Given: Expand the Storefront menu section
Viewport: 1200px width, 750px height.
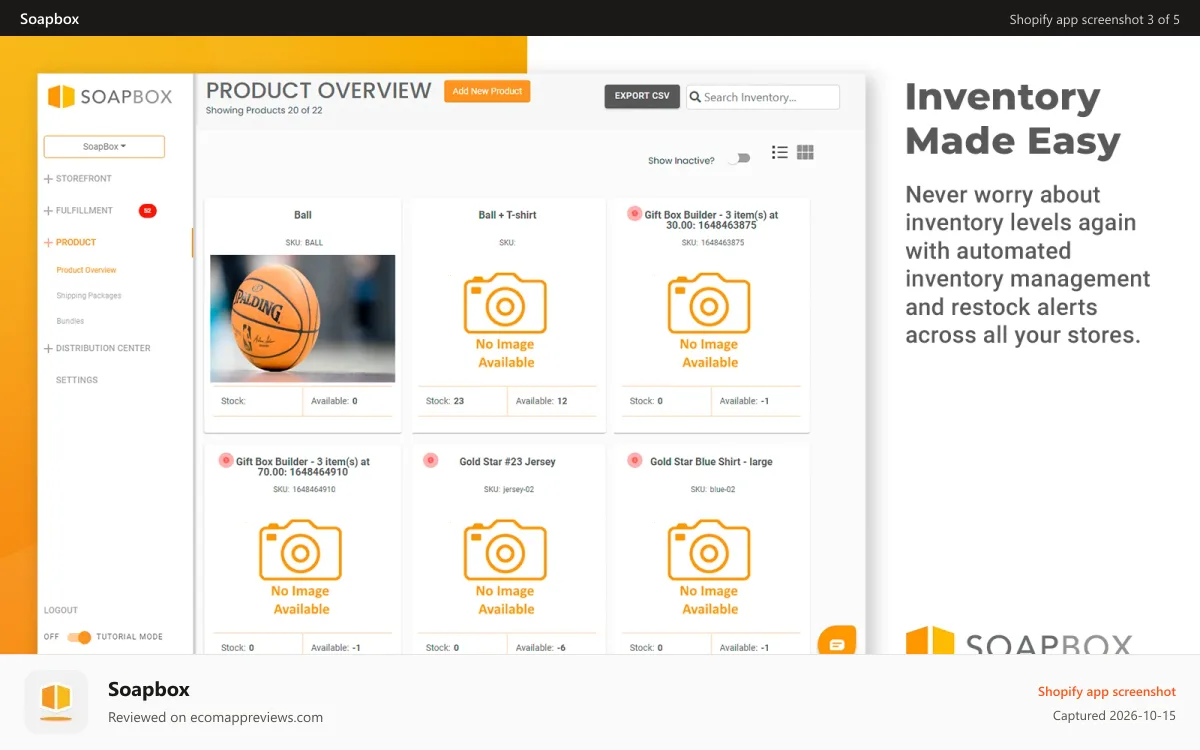Looking at the screenshot, I should pyautogui.click(x=78, y=179).
